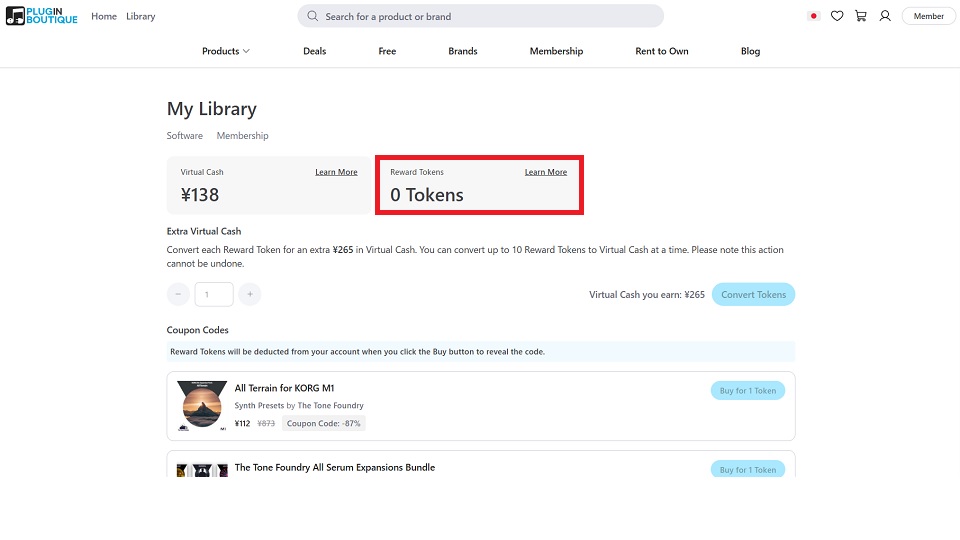This screenshot has width=960, height=540.
Task: Click the struck-through ¥873 original price
Action: 266,423
